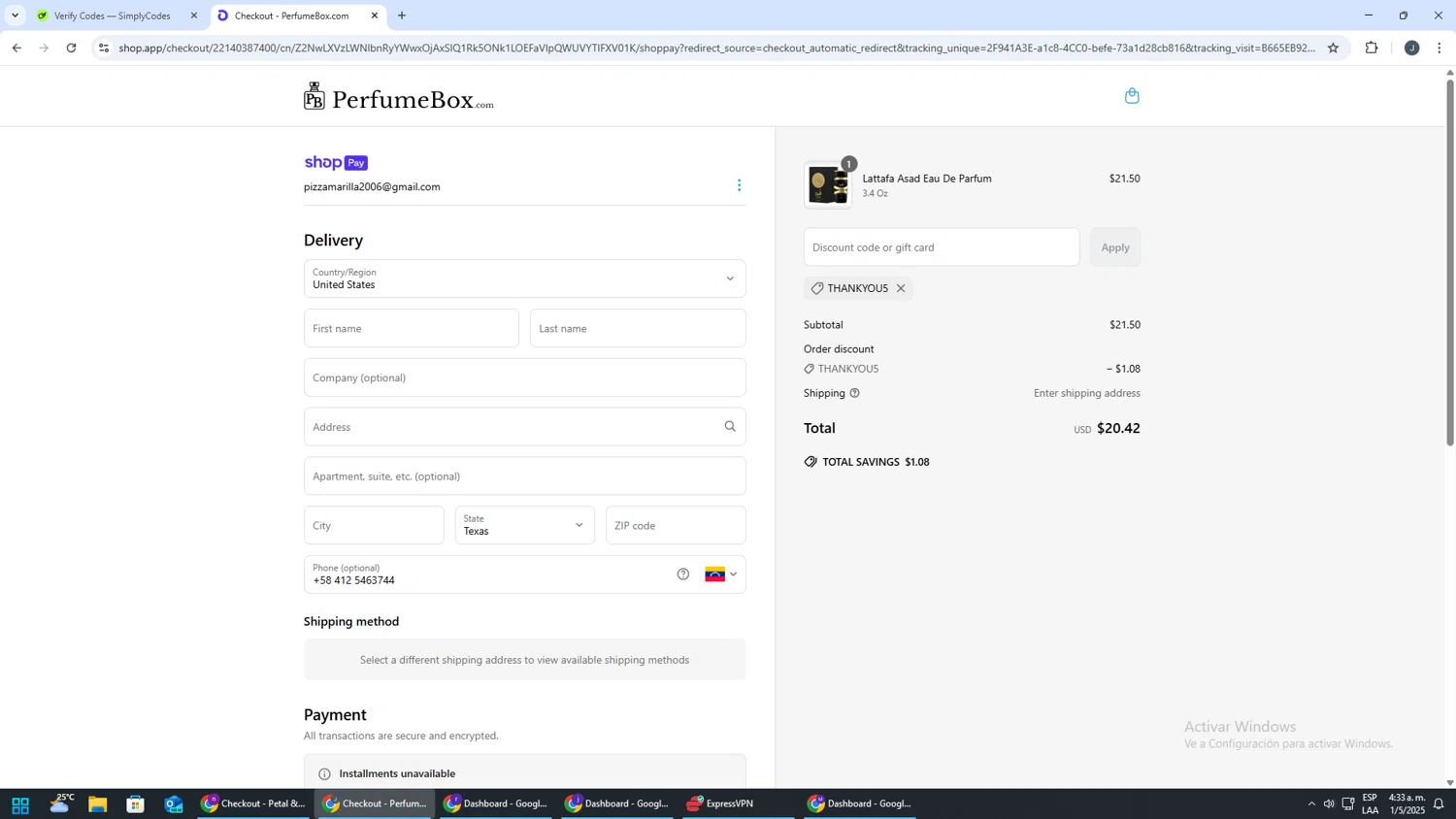The width and height of the screenshot is (1456, 819).
Task: Open the taskbar clock and date
Action: coord(1406,803)
